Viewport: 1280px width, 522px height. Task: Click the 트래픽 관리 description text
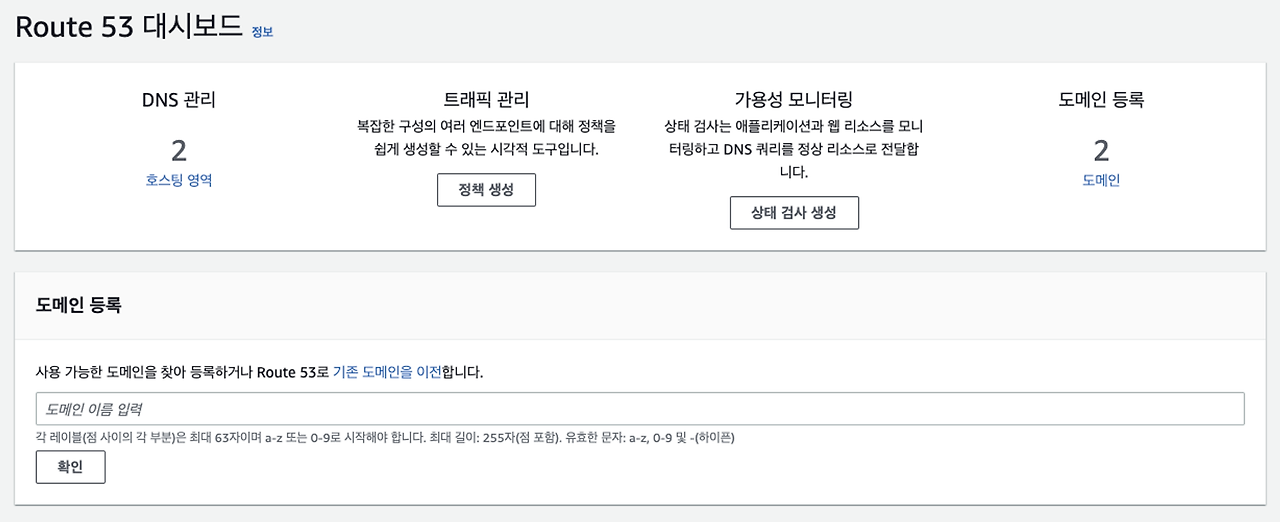(486, 139)
